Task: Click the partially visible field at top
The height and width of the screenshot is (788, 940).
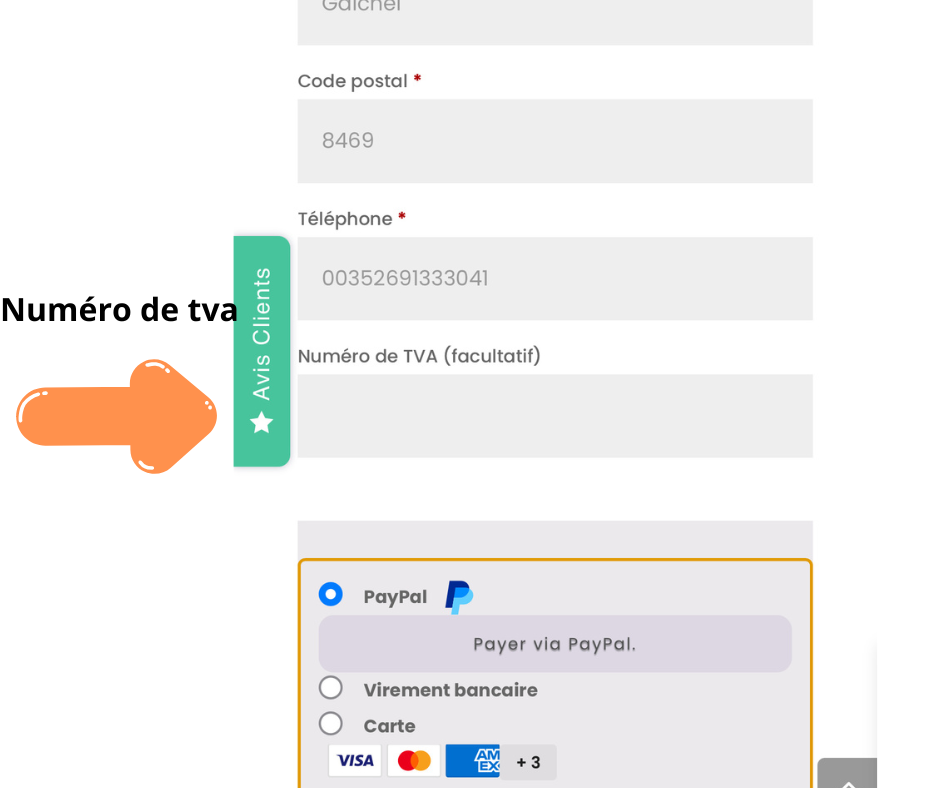Action: click(555, 20)
